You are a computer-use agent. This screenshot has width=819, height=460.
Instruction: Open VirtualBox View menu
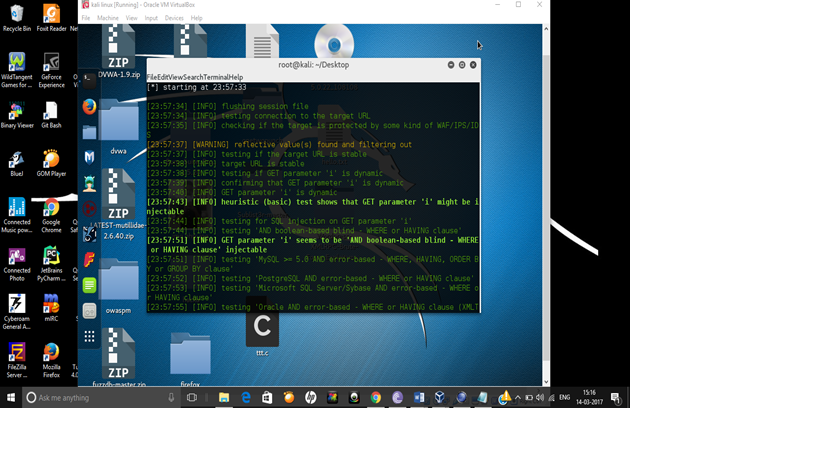coord(131,18)
